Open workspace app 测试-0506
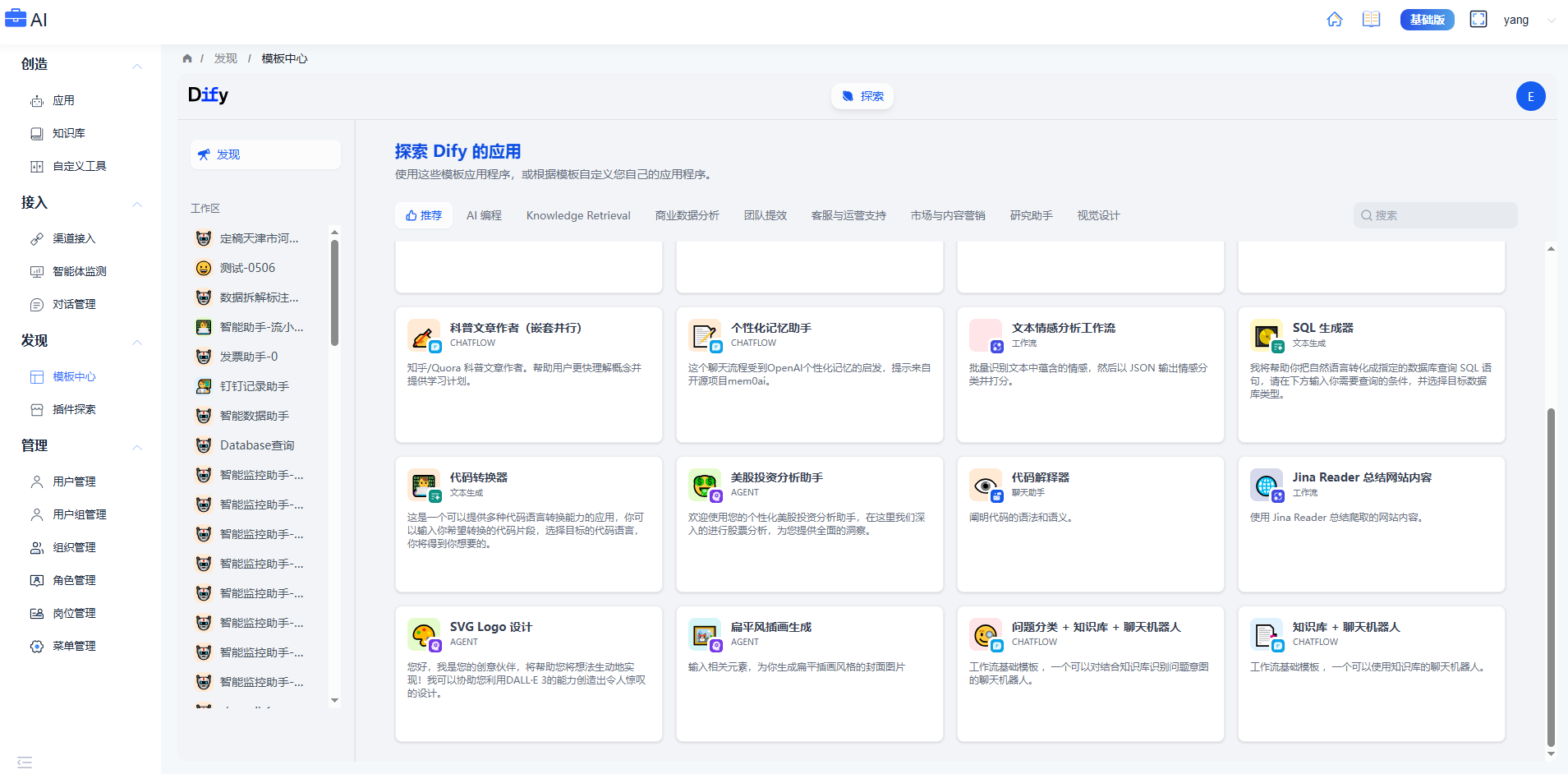Image resolution: width=1568 pixels, height=774 pixels. pyautogui.click(x=259, y=268)
